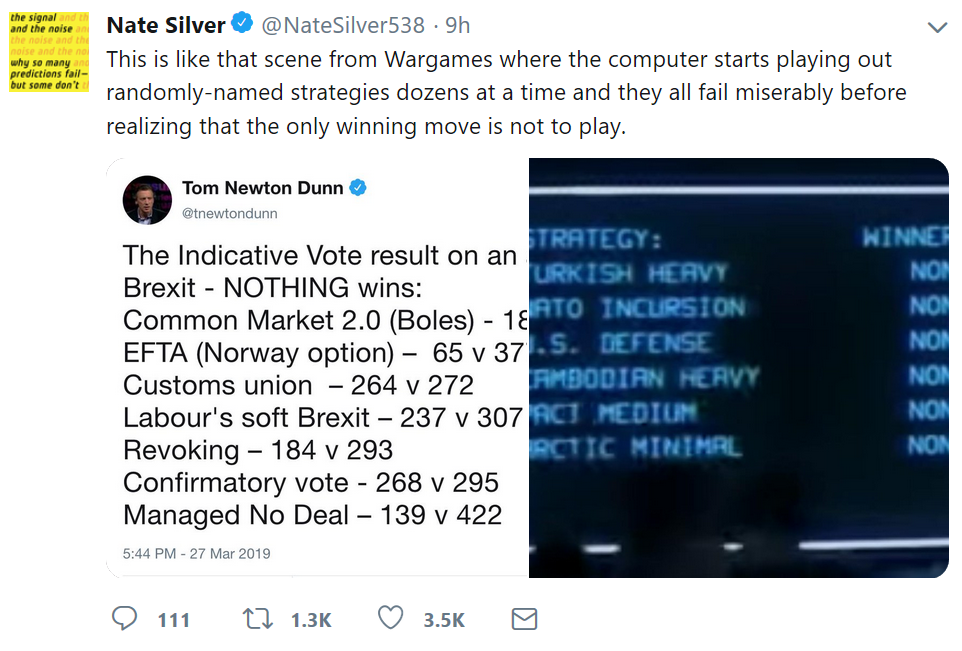Viewport: 962px width, 651px height.
Task: Visit the @NateSilver538 handle link
Action: [345, 24]
